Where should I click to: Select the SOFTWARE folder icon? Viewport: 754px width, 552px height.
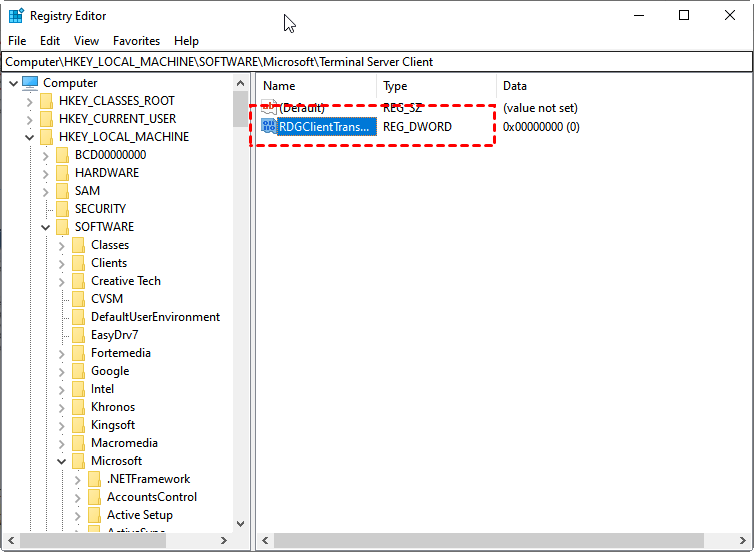tap(63, 227)
